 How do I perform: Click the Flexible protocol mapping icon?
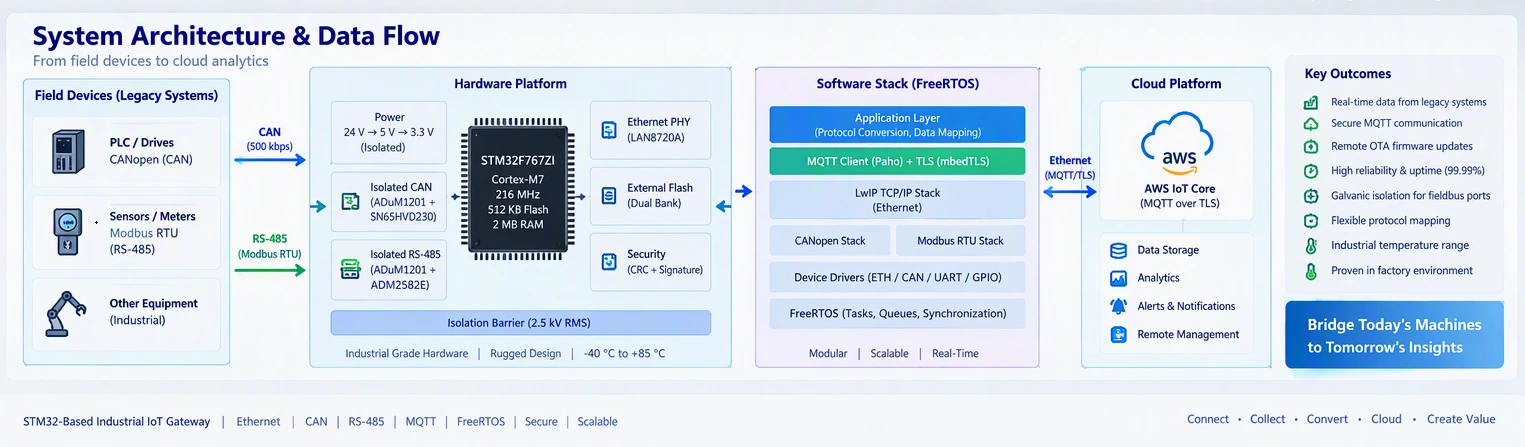[1311, 220]
